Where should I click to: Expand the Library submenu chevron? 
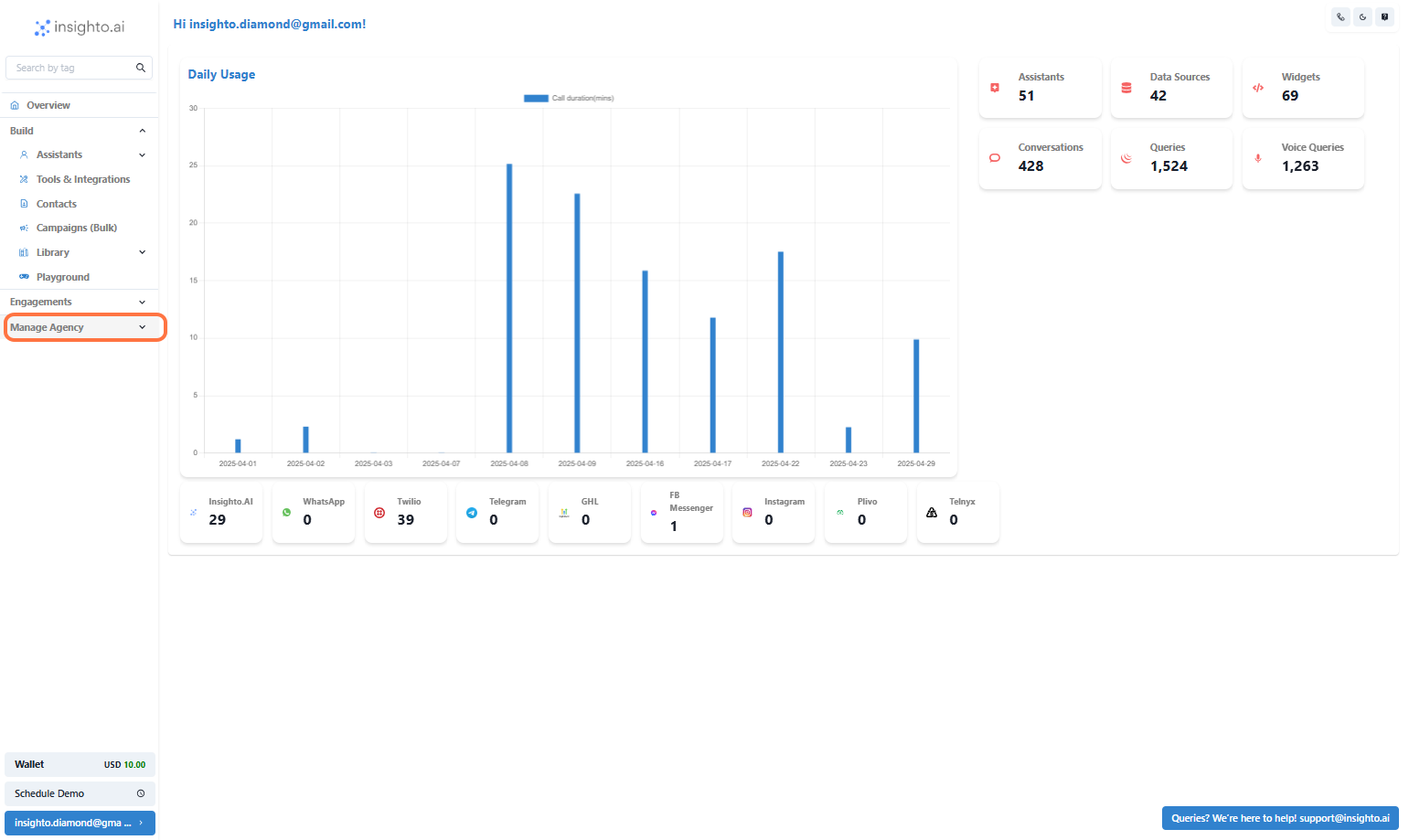pyautogui.click(x=142, y=252)
